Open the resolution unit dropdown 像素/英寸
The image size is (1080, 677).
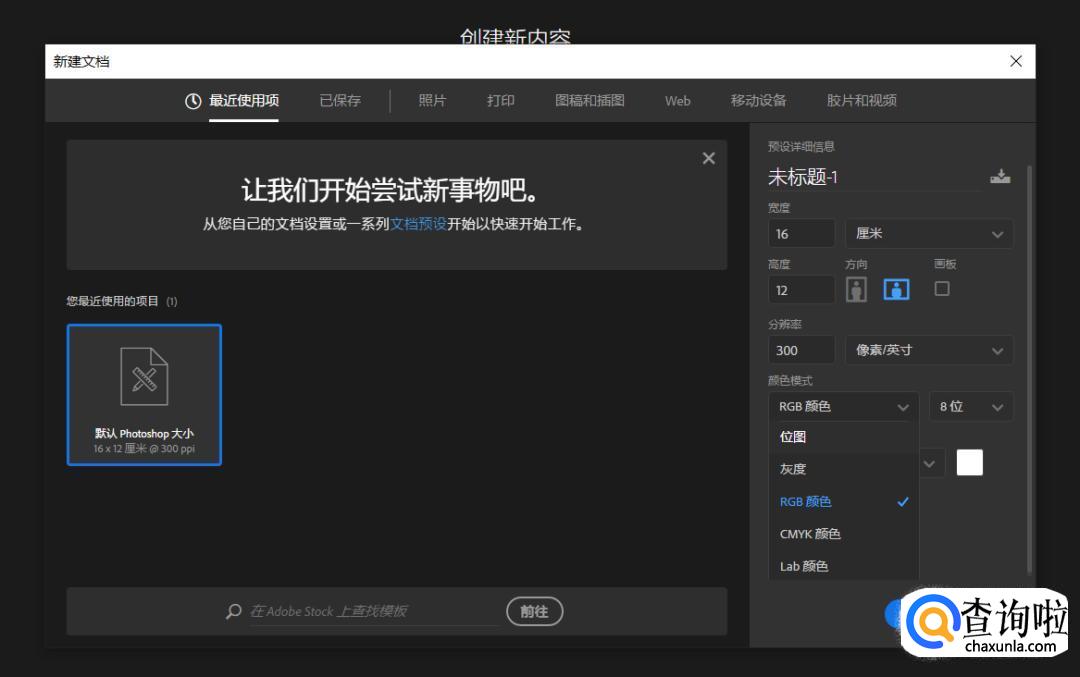(928, 351)
